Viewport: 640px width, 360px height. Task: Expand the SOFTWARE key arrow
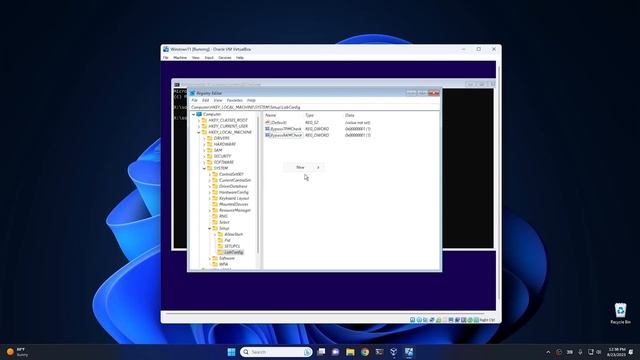point(204,162)
